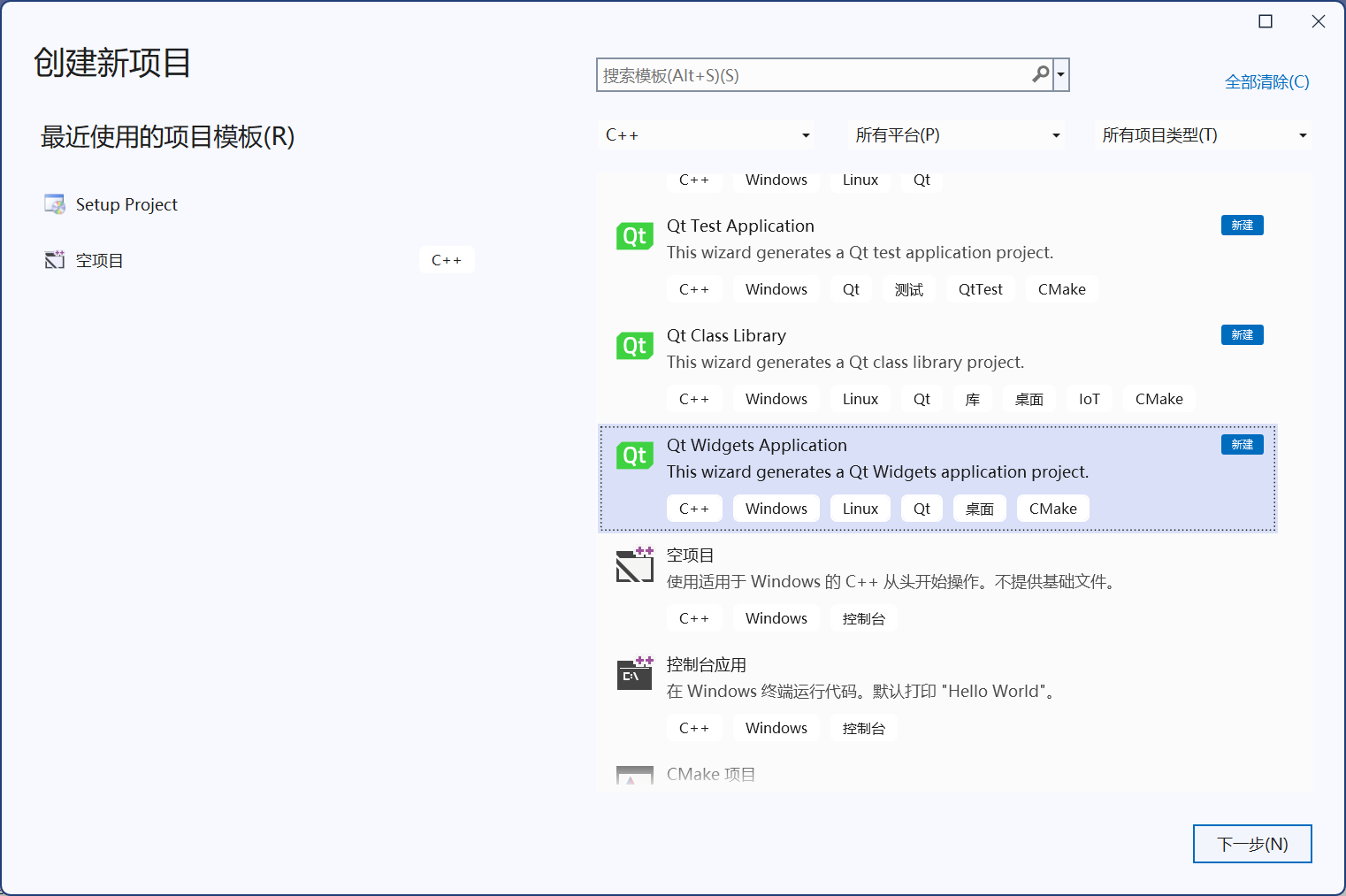1346x896 pixels.
Task: Click the CMake tag under Qt Widgets Application
Action: click(1053, 509)
